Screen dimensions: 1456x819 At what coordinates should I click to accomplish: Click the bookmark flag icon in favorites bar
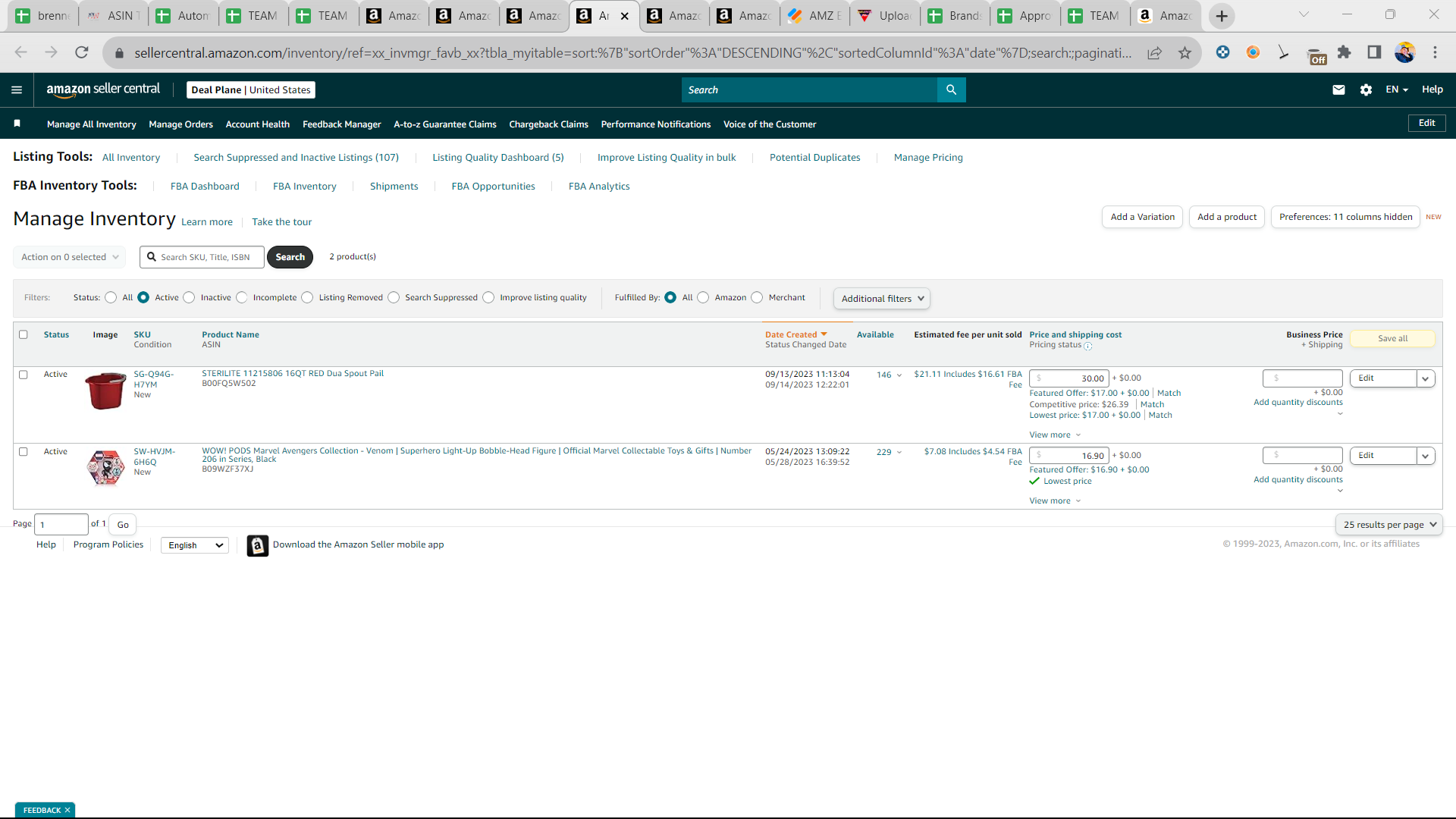coord(17,124)
